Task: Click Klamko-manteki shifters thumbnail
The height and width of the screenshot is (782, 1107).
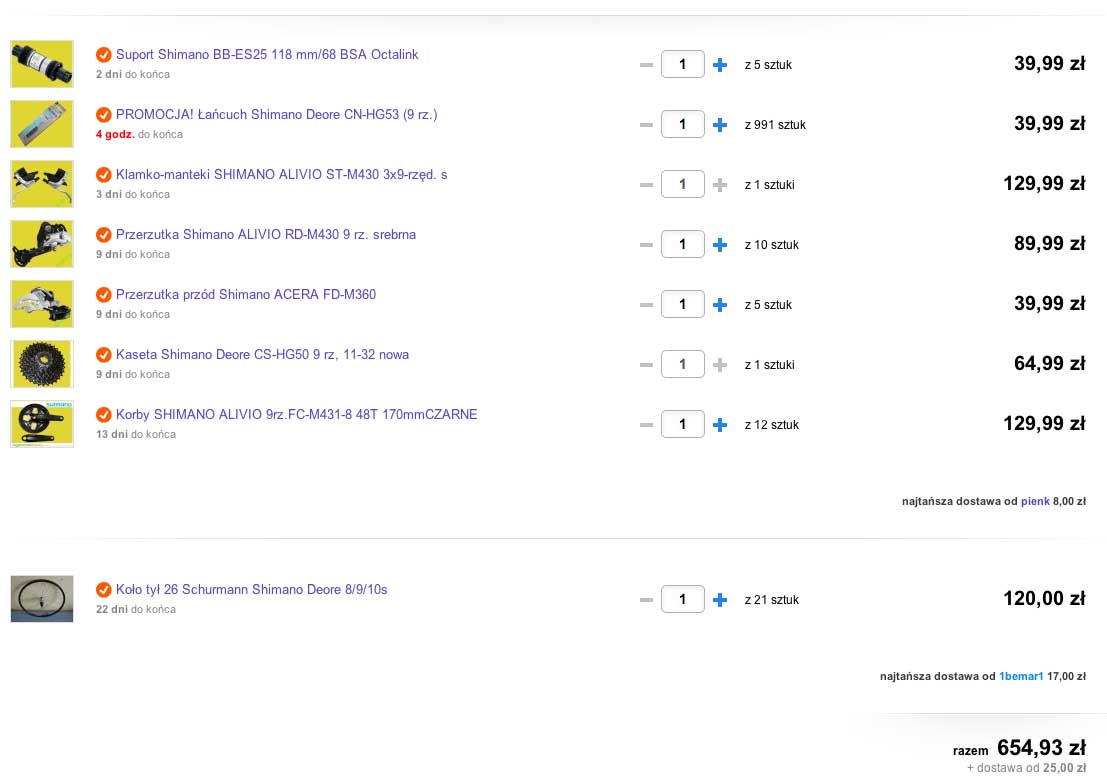Action: pyautogui.click(x=42, y=184)
